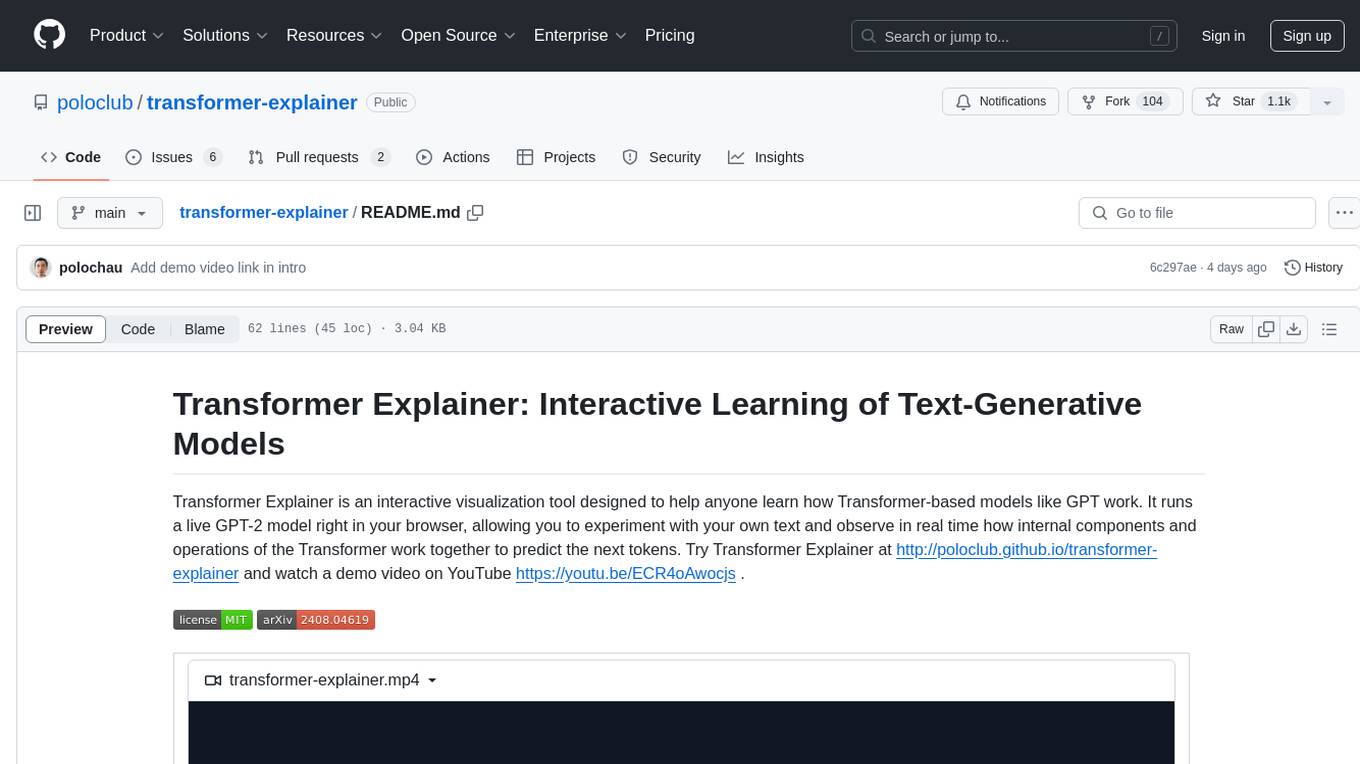Click the Sign up button
Viewport: 1360px width, 764px height.
point(1307,36)
